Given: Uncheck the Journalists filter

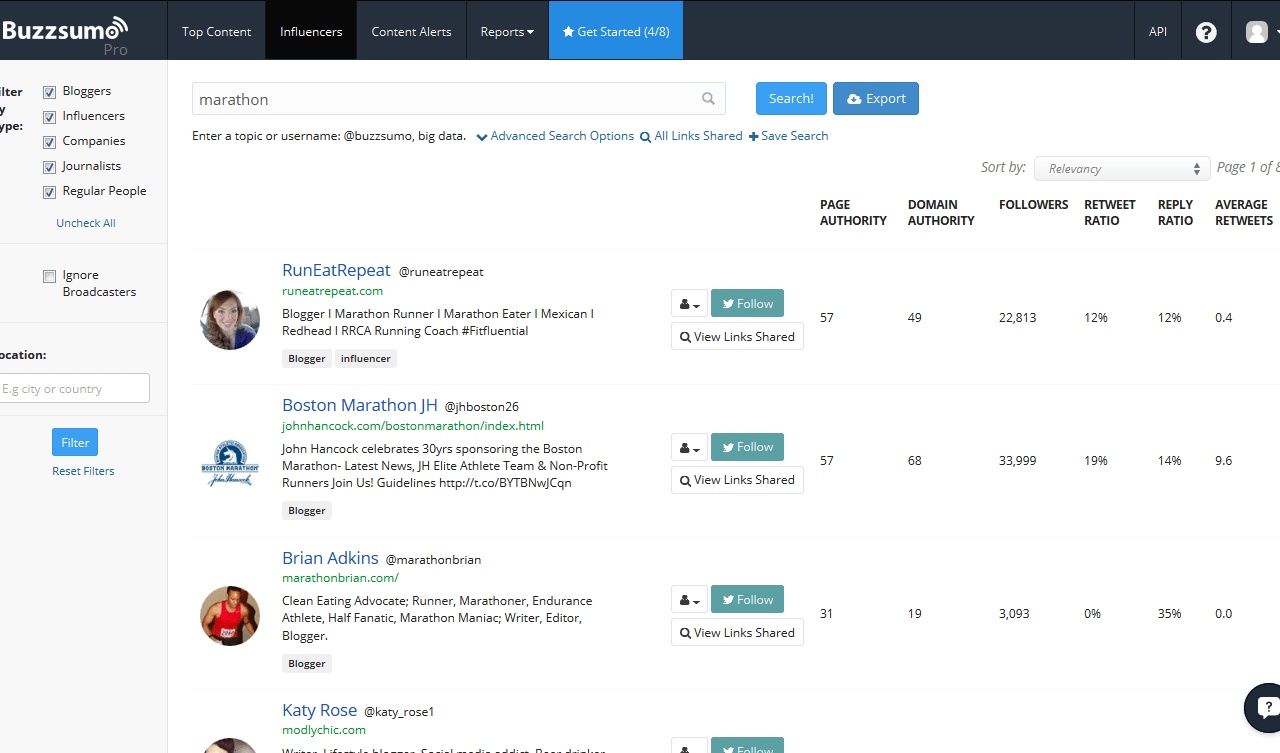Looking at the screenshot, I should [x=49, y=167].
